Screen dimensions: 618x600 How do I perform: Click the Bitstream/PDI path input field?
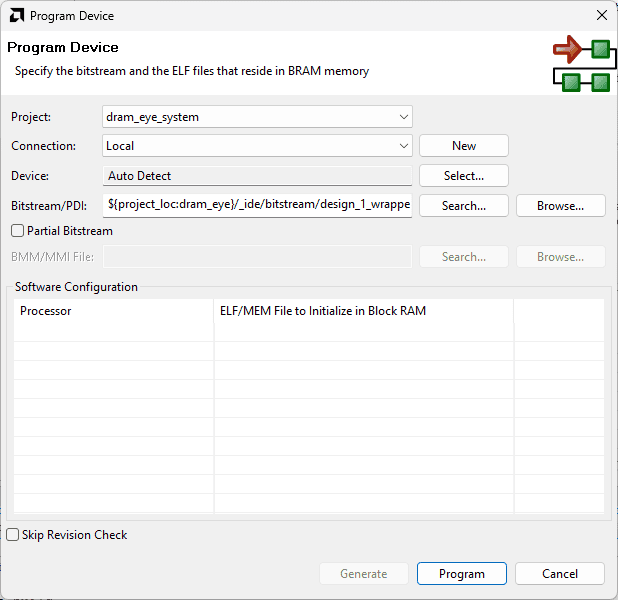[258, 206]
